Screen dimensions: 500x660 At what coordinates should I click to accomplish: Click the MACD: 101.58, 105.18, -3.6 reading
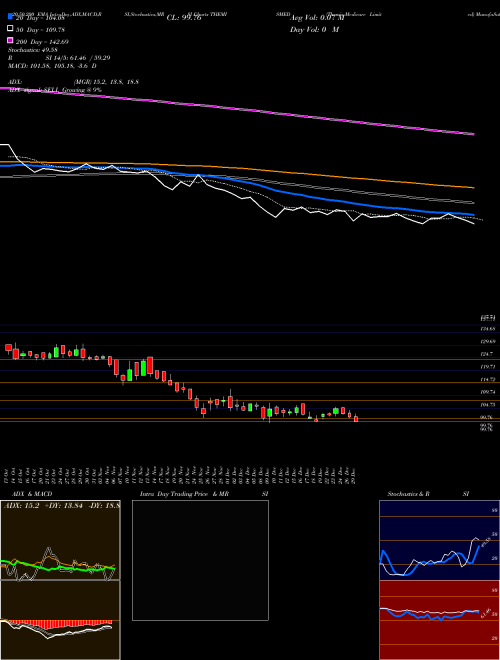(x=52, y=66)
